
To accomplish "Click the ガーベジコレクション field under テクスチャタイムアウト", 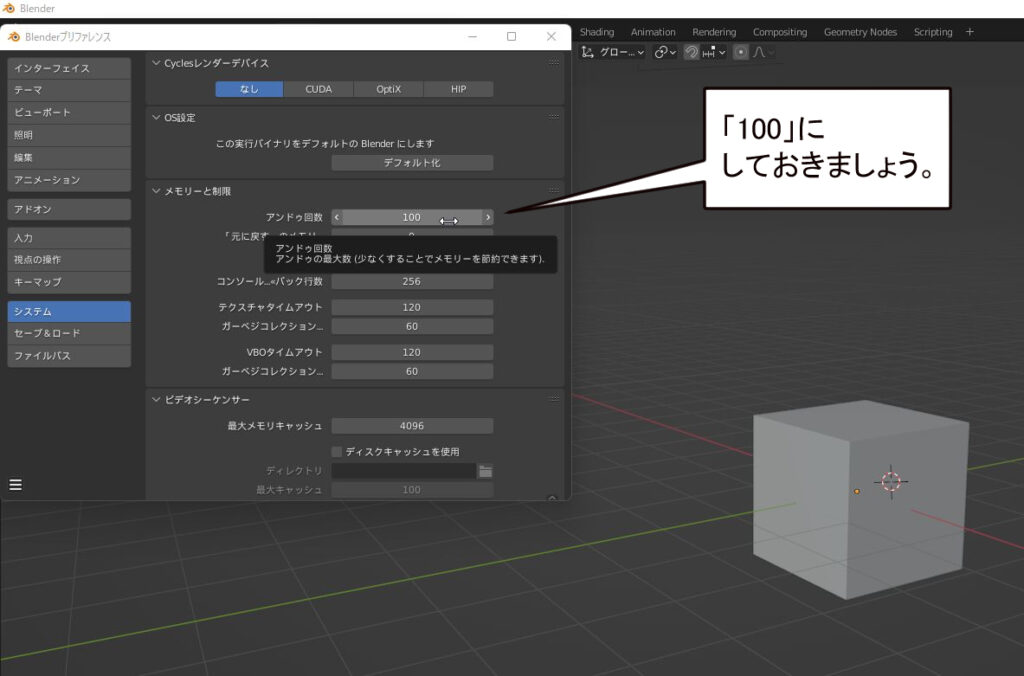I will coord(412,327).
